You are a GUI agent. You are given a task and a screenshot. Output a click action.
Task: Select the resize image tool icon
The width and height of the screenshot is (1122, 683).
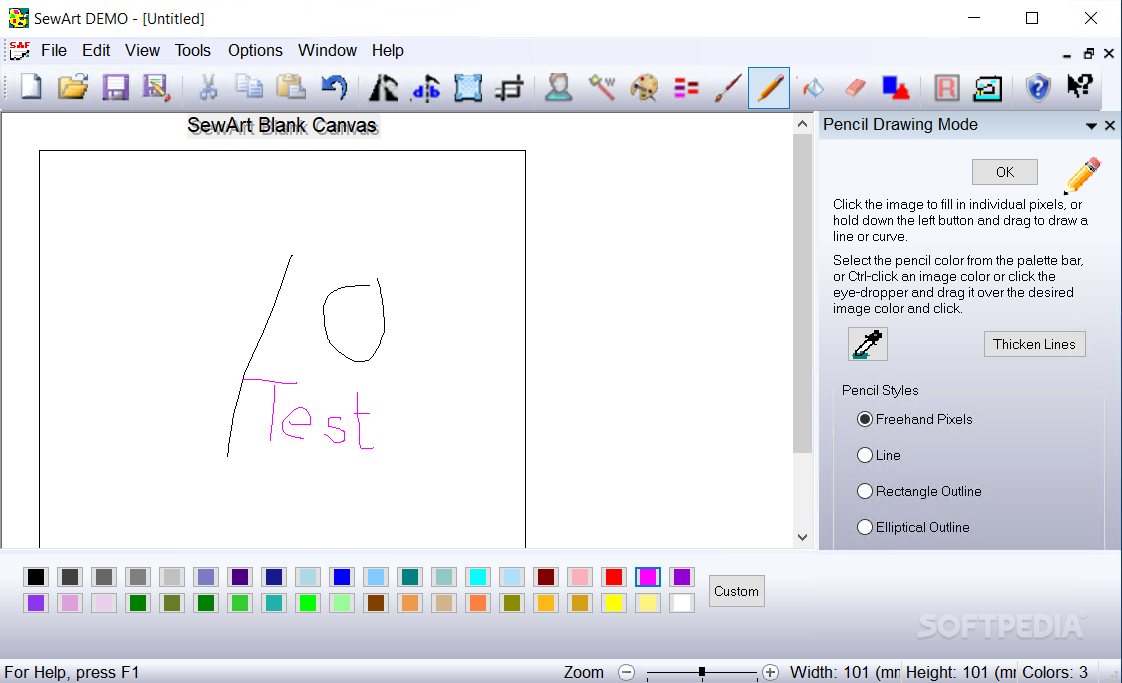pos(468,87)
